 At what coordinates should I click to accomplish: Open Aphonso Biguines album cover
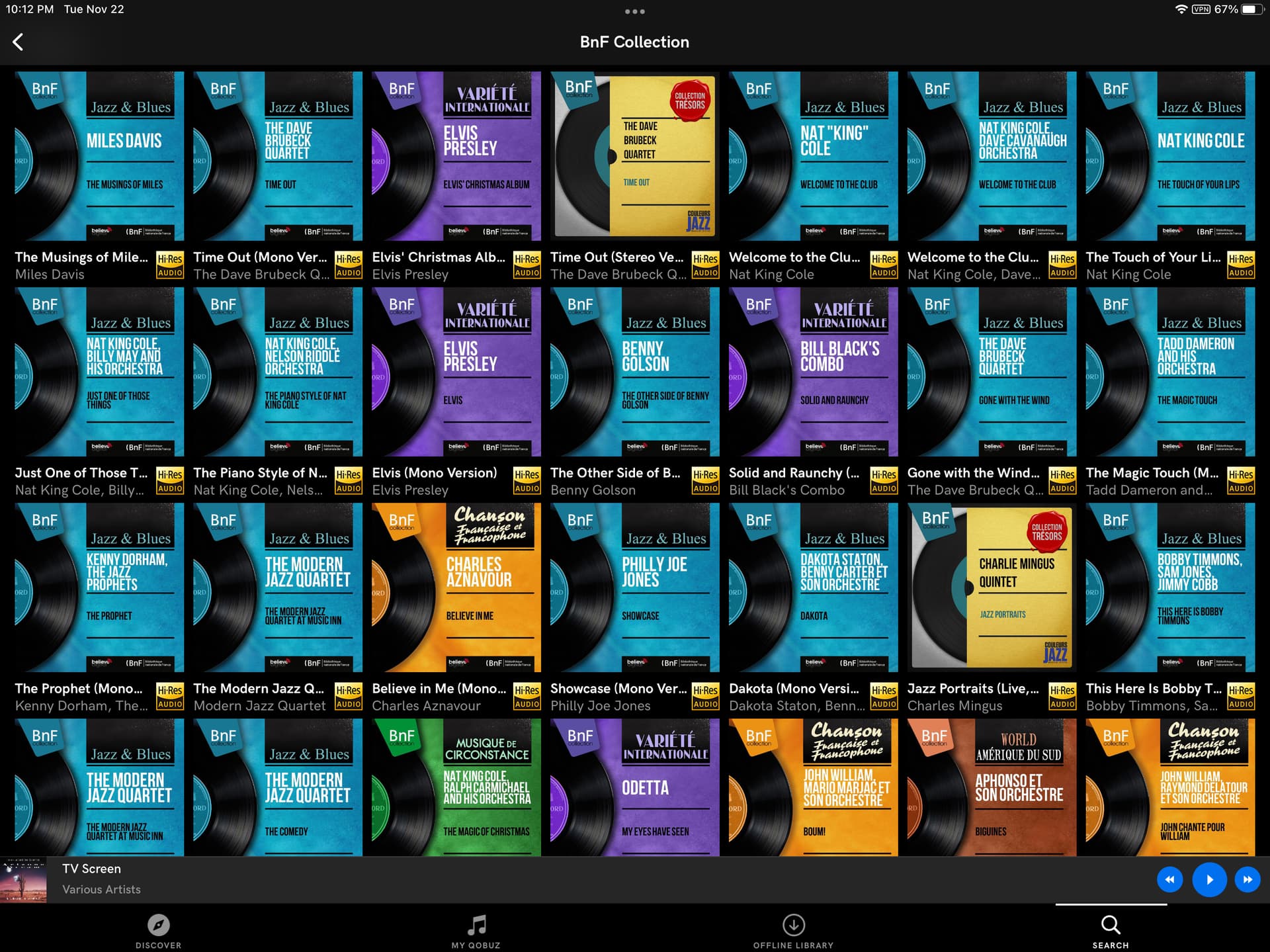(x=992, y=787)
